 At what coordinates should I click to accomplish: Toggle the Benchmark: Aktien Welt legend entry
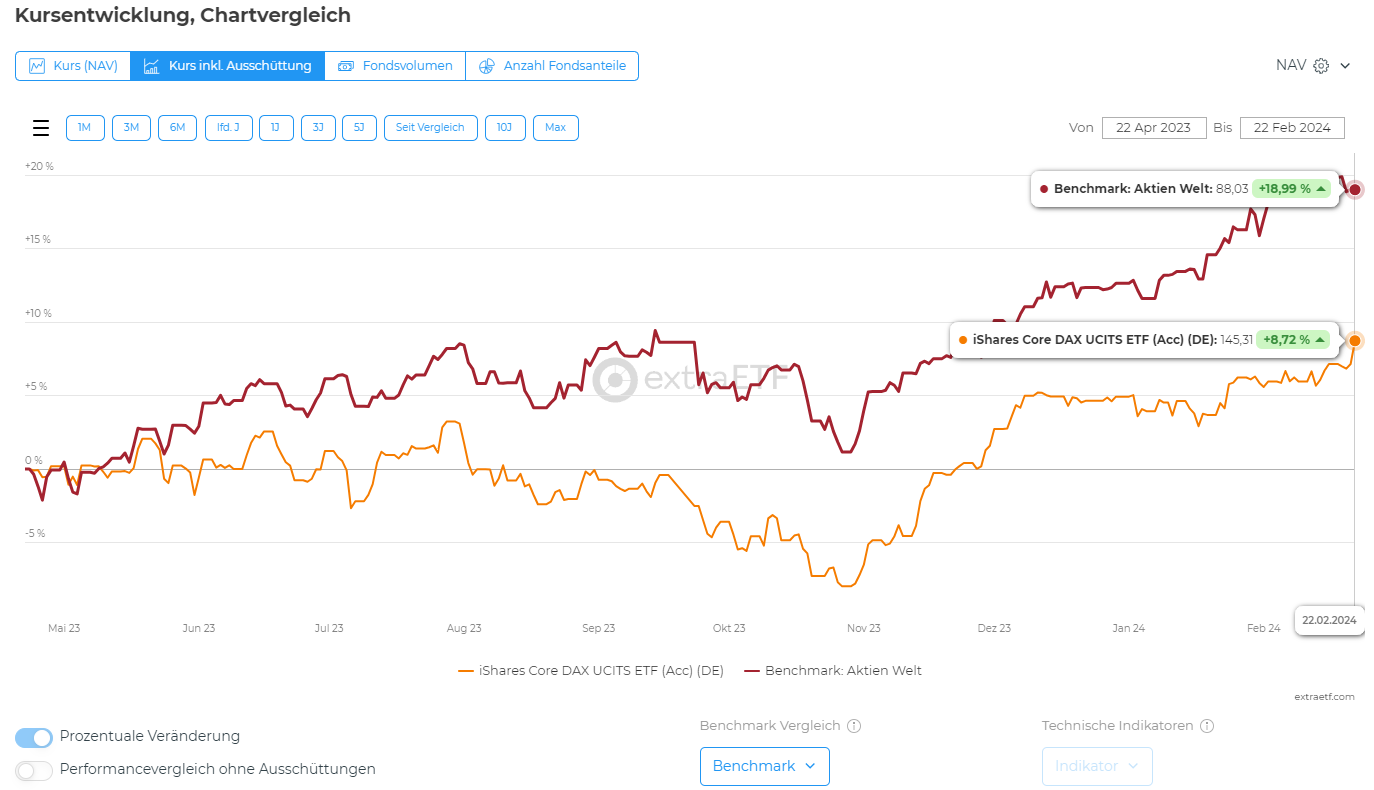pyautogui.click(x=833, y=670)
